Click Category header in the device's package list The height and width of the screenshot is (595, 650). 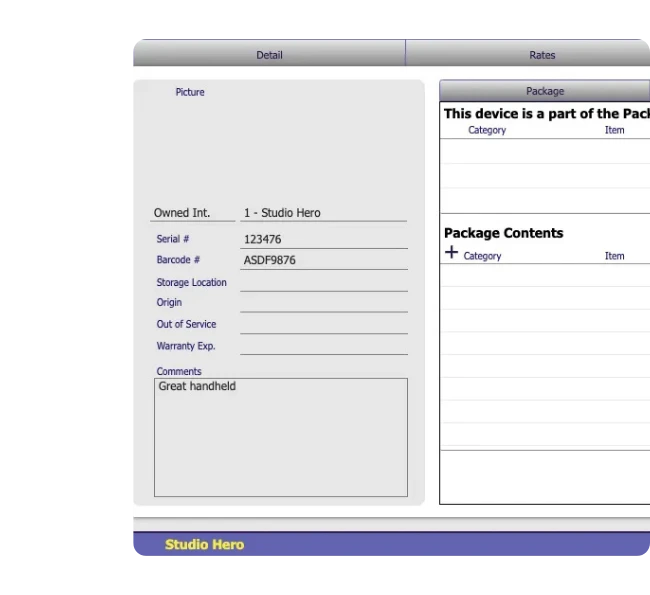487,130
